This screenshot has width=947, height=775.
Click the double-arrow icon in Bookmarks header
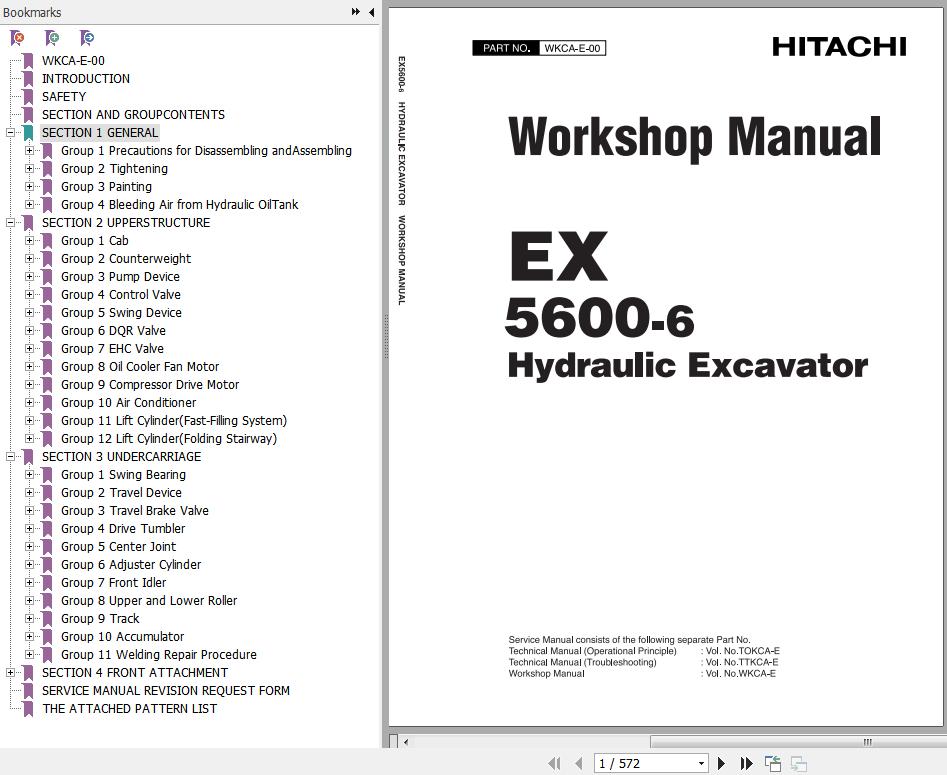point(355,12)
